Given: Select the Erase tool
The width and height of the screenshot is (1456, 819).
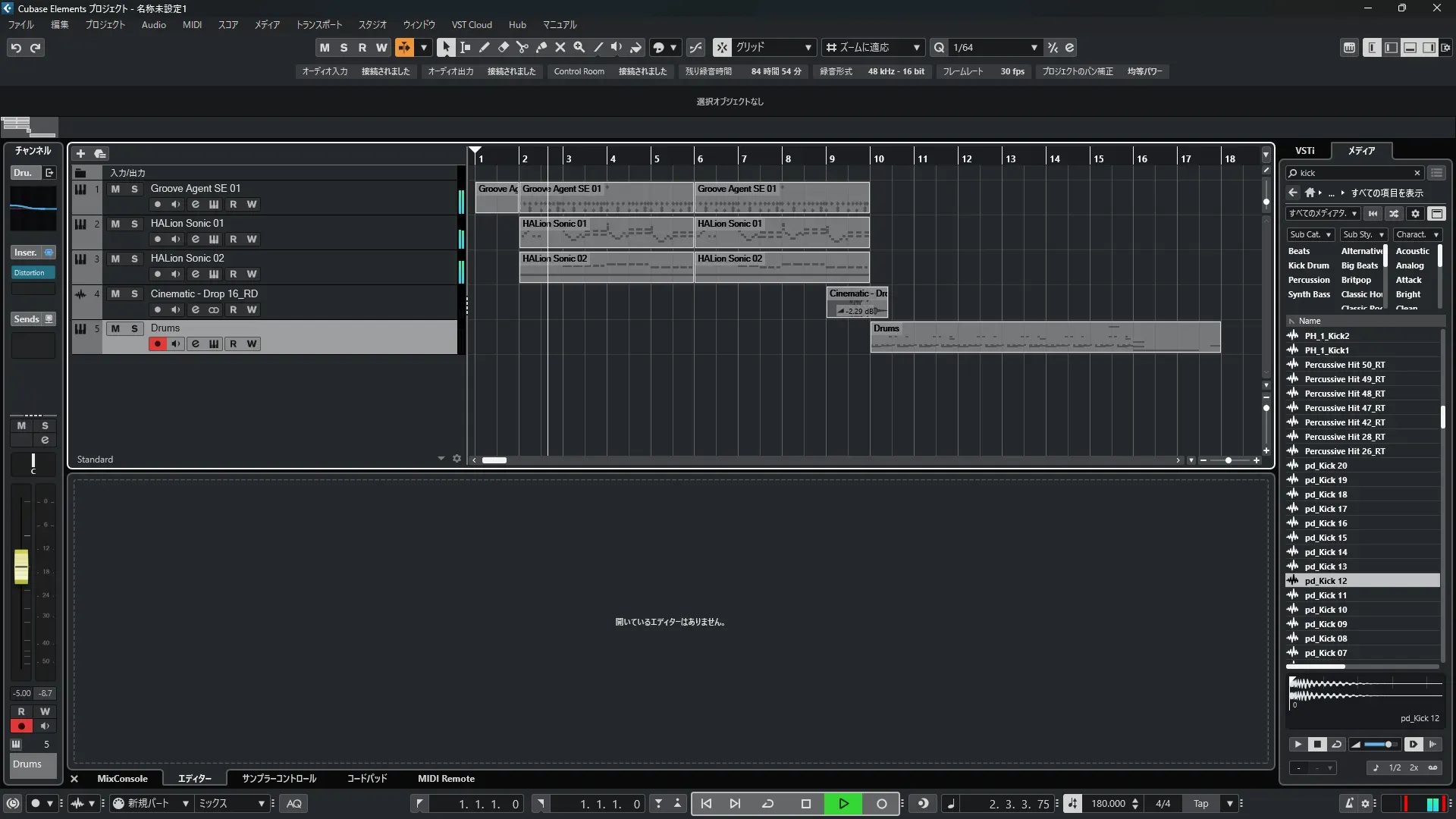Looking at the screenshot, I should pyautogui.click(x=503, y=47).
